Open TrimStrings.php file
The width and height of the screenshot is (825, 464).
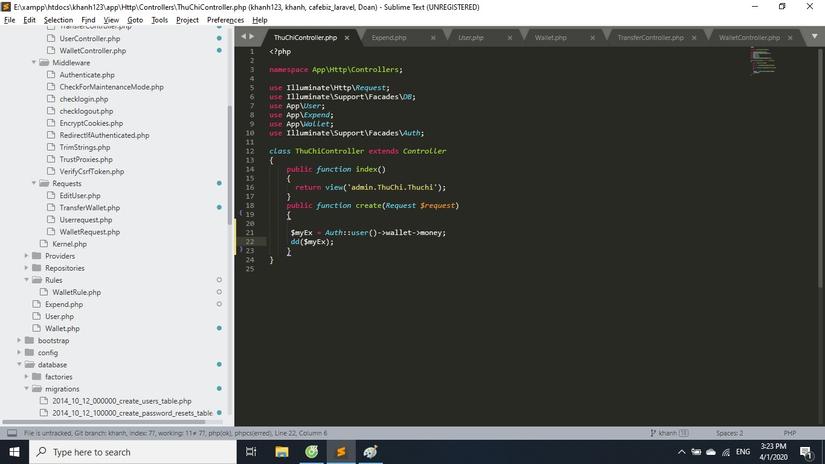pos(85,147)
